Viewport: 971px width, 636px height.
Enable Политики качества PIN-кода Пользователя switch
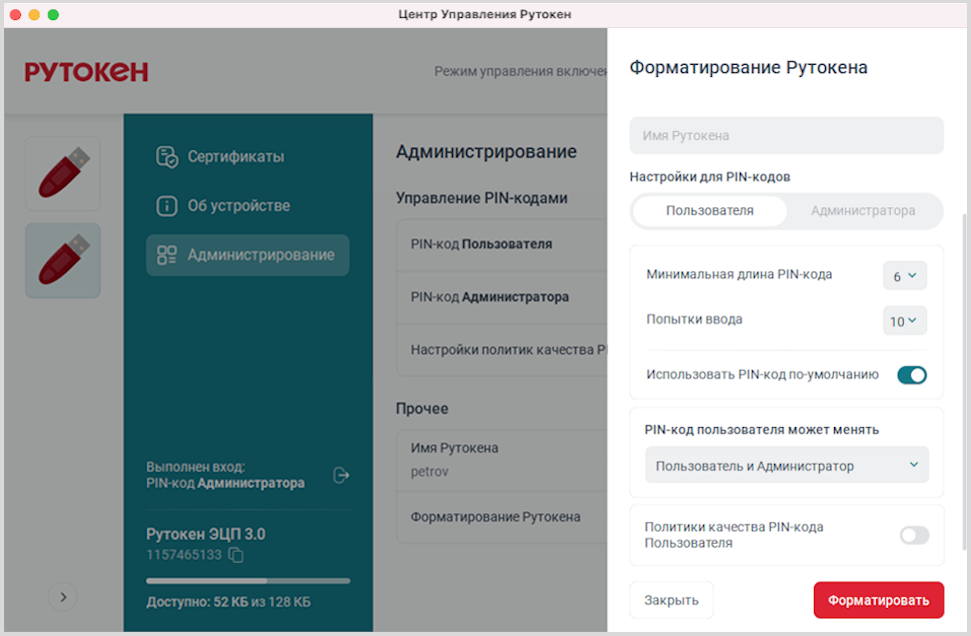point(914,535)
